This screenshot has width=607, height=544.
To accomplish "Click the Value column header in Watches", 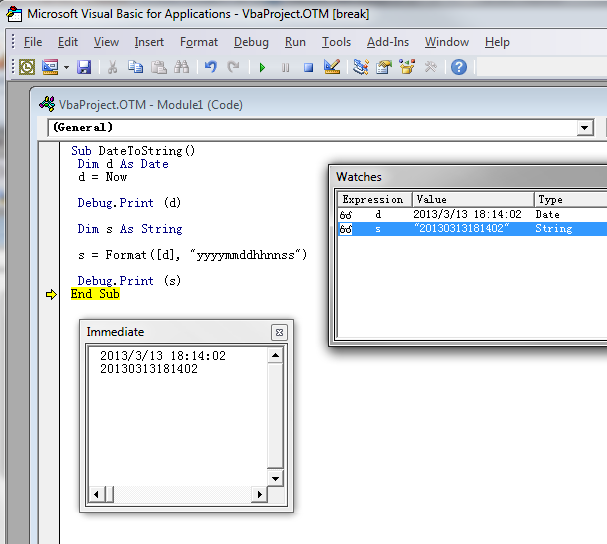I will pos(473,199).
